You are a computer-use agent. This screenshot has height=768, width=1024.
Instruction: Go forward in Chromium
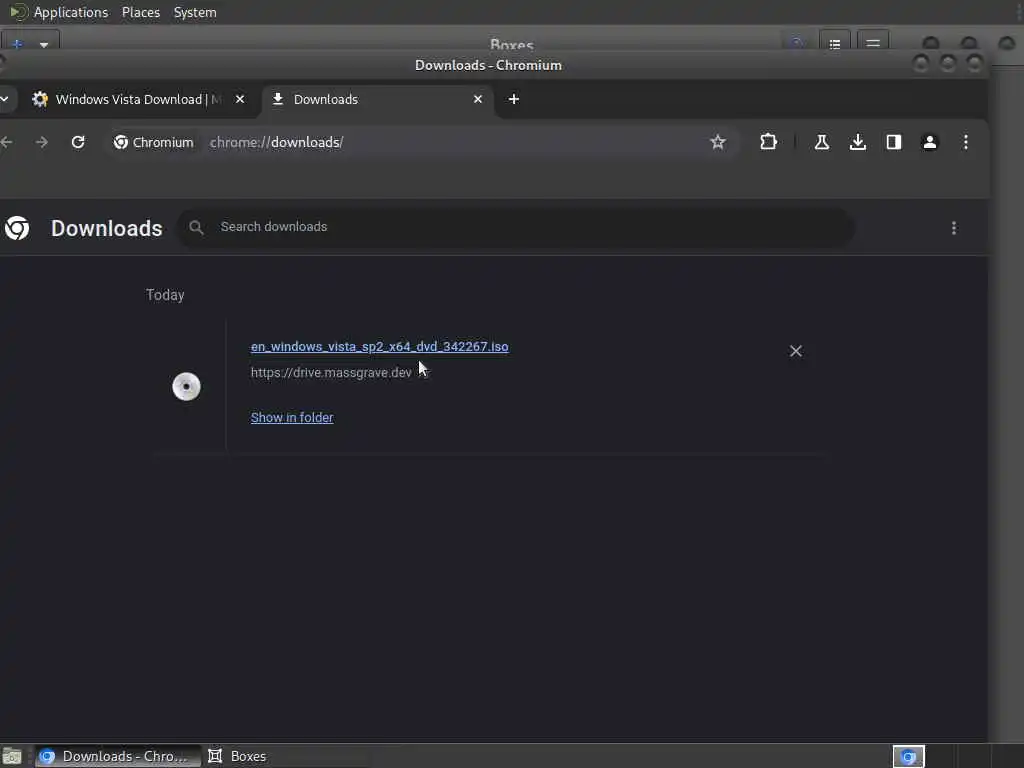[x=42, y=142]
